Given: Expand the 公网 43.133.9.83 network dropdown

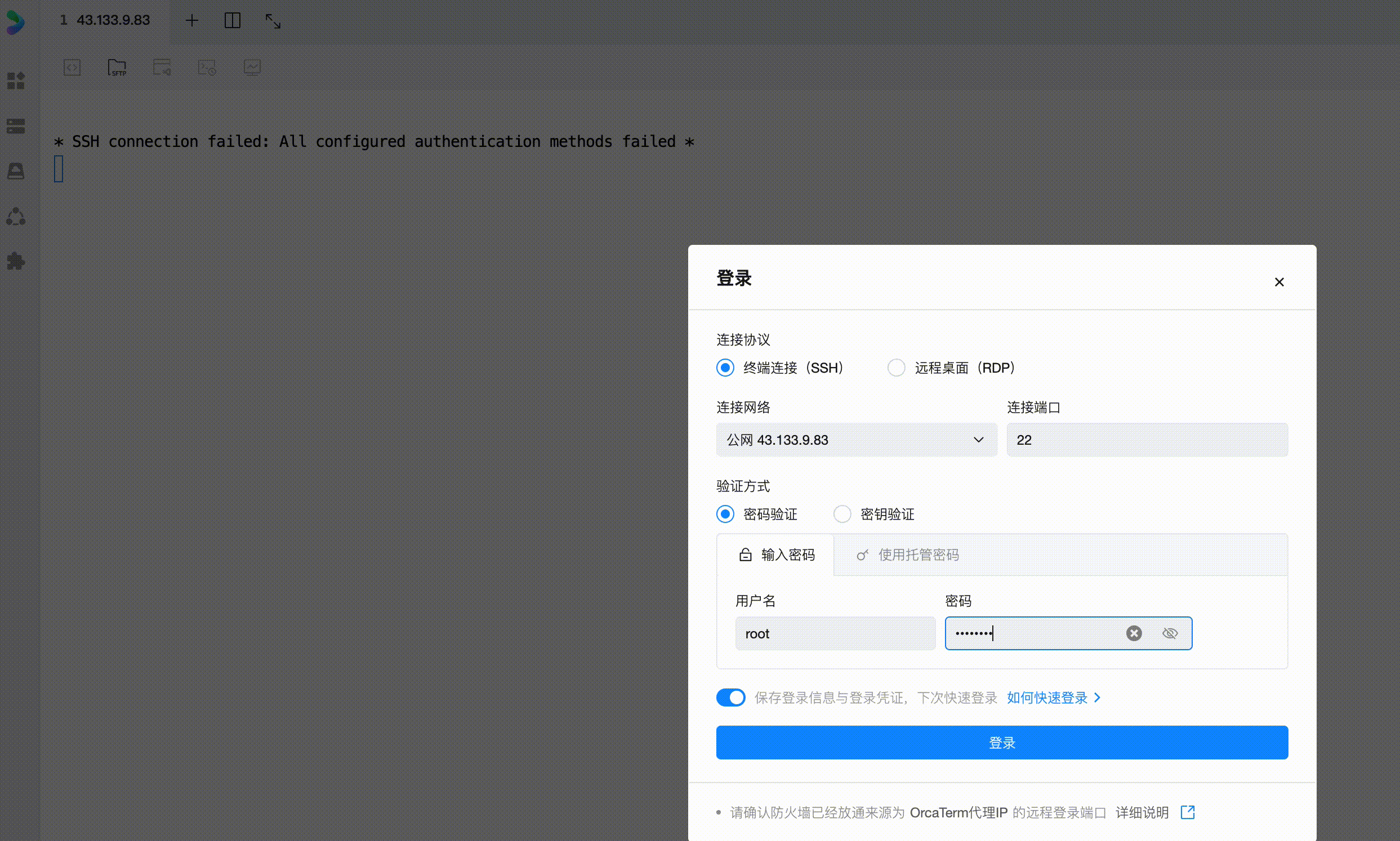Looking at the screenshot, I should click(856, 440).
